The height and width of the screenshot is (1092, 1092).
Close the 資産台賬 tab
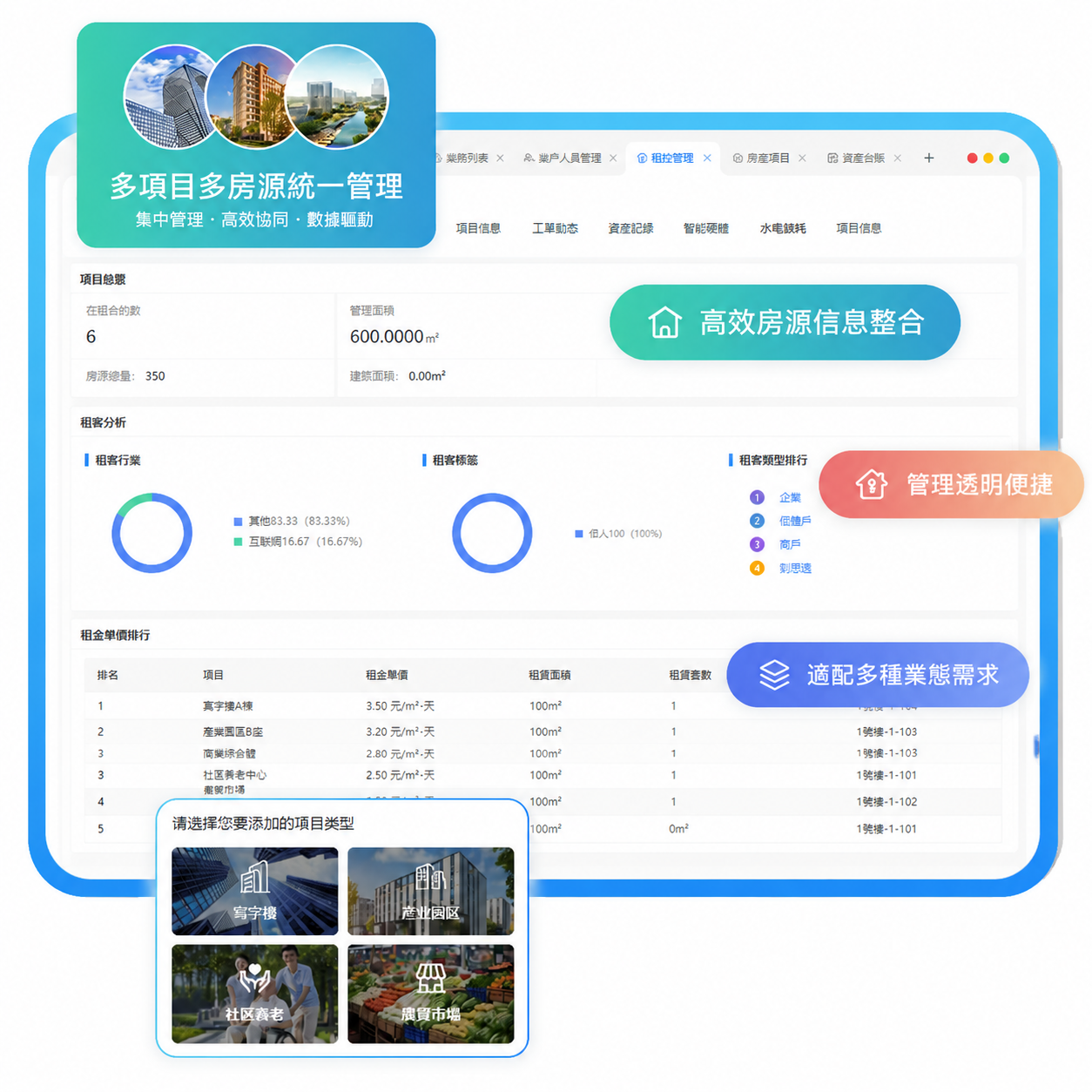pos(897,158)
